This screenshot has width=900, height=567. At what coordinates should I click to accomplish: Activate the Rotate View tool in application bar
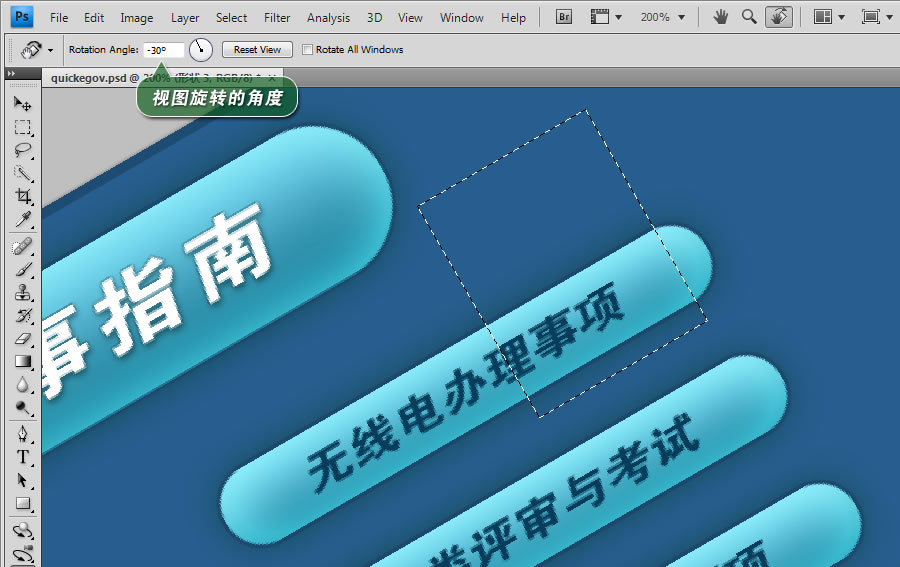[x=779, y=17]
